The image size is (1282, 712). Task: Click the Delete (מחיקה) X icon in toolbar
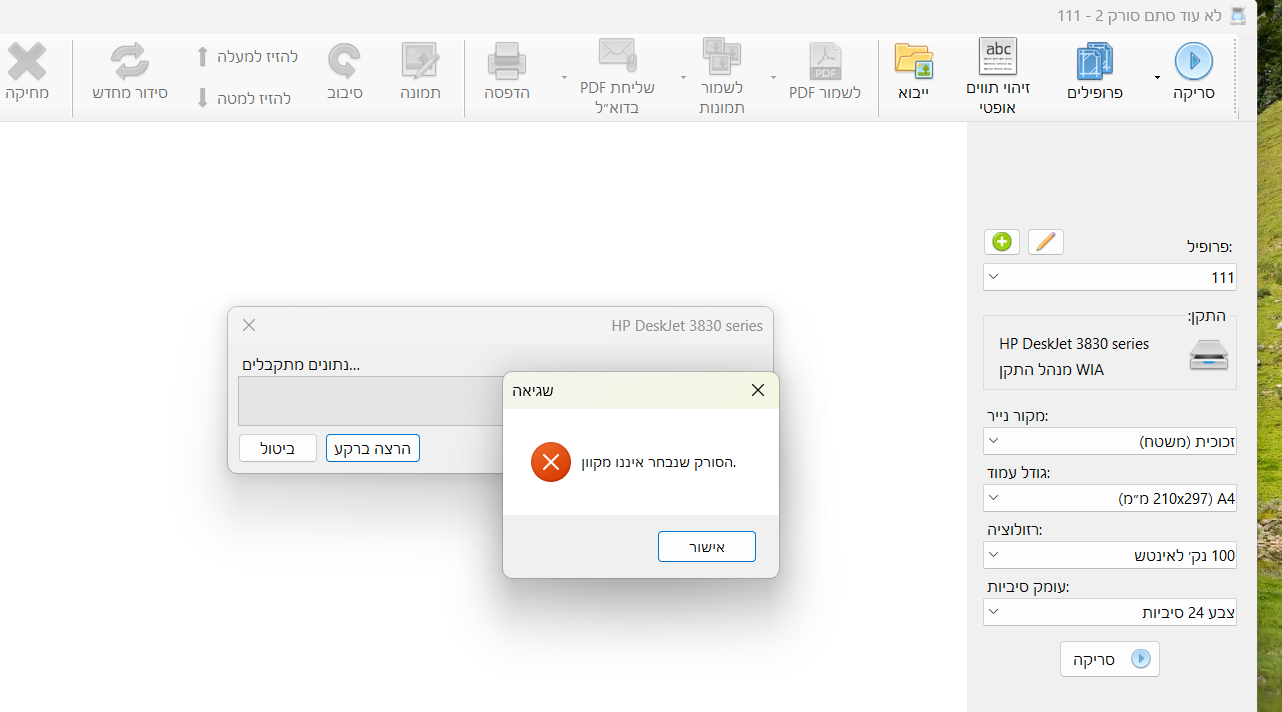(x=27, y=62)
